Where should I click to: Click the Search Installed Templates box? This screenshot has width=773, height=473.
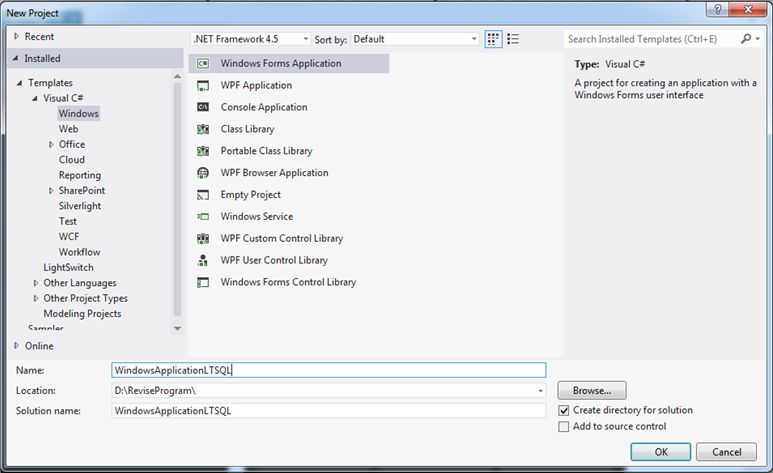coord(652,39)
